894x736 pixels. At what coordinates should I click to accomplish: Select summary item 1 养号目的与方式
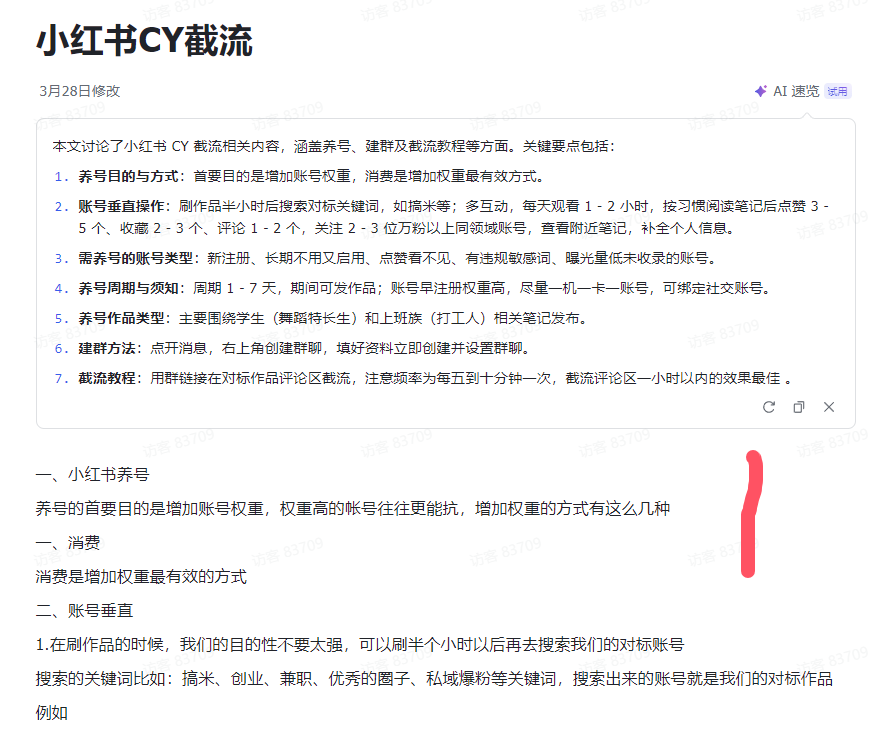click(131, 177)
